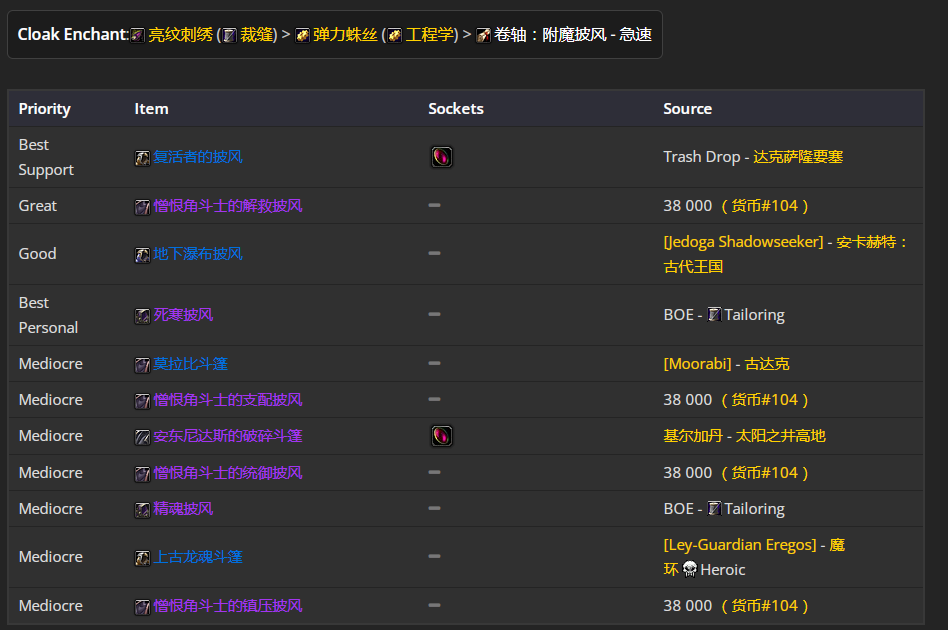Screen dimensions: 948x630
Task: Click the Tailoring icon in 死寒披风 row
Action: 714,314
